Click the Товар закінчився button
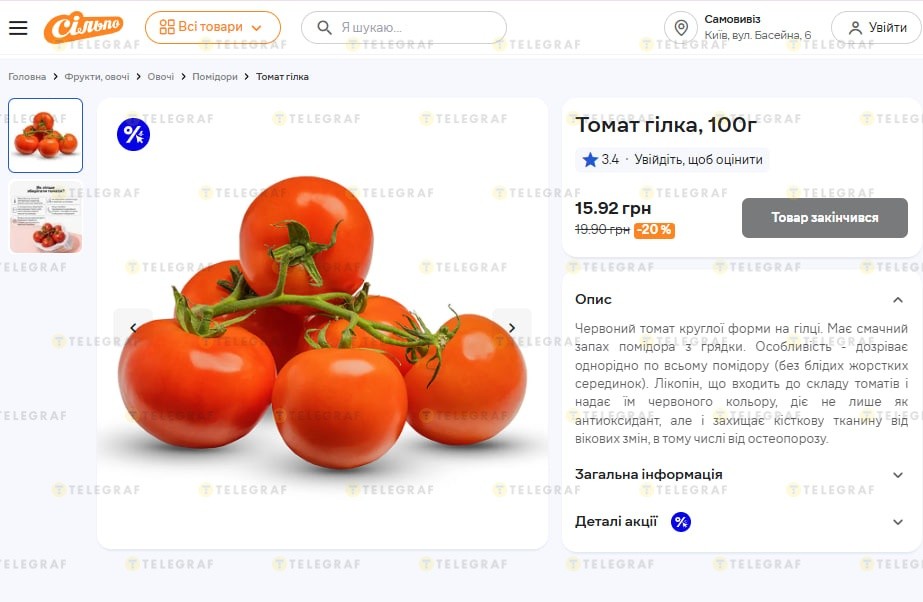 coord(824,218)
